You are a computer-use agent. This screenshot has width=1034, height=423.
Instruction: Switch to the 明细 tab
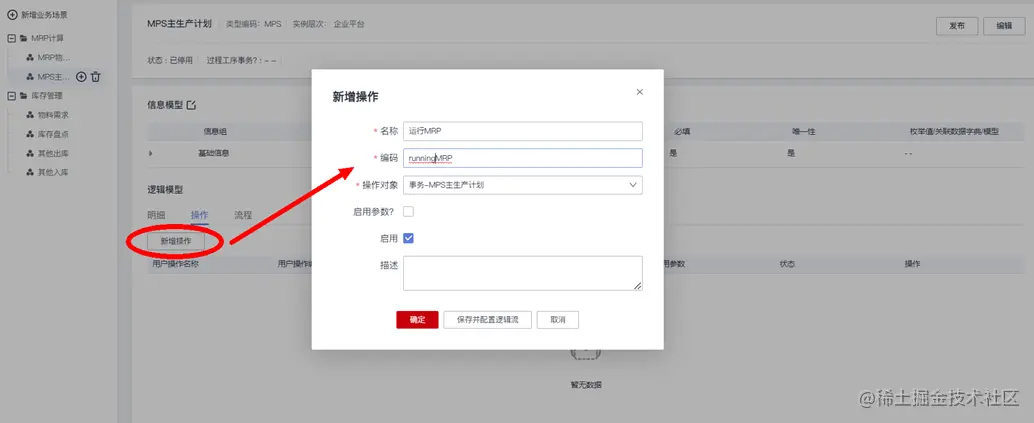[156, 214]
